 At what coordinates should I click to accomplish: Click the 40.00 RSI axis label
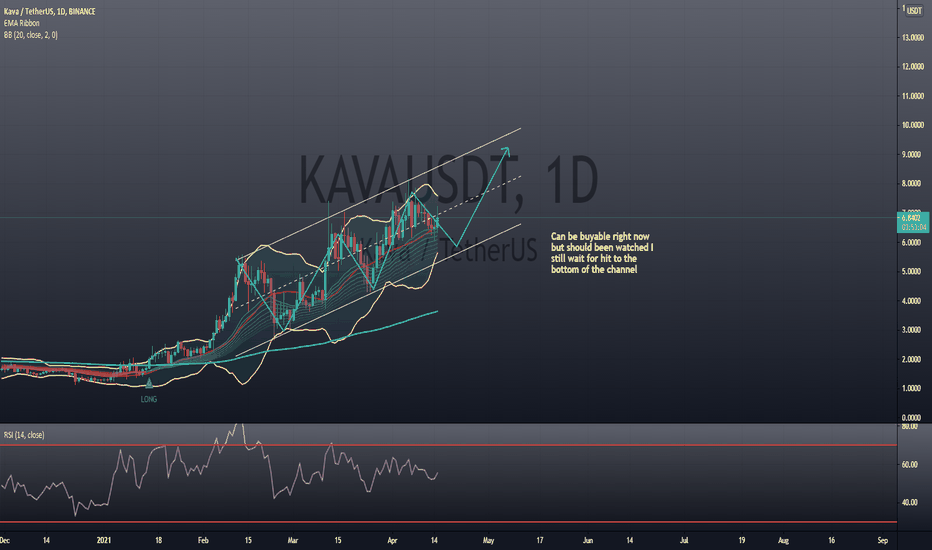point(910,502)
